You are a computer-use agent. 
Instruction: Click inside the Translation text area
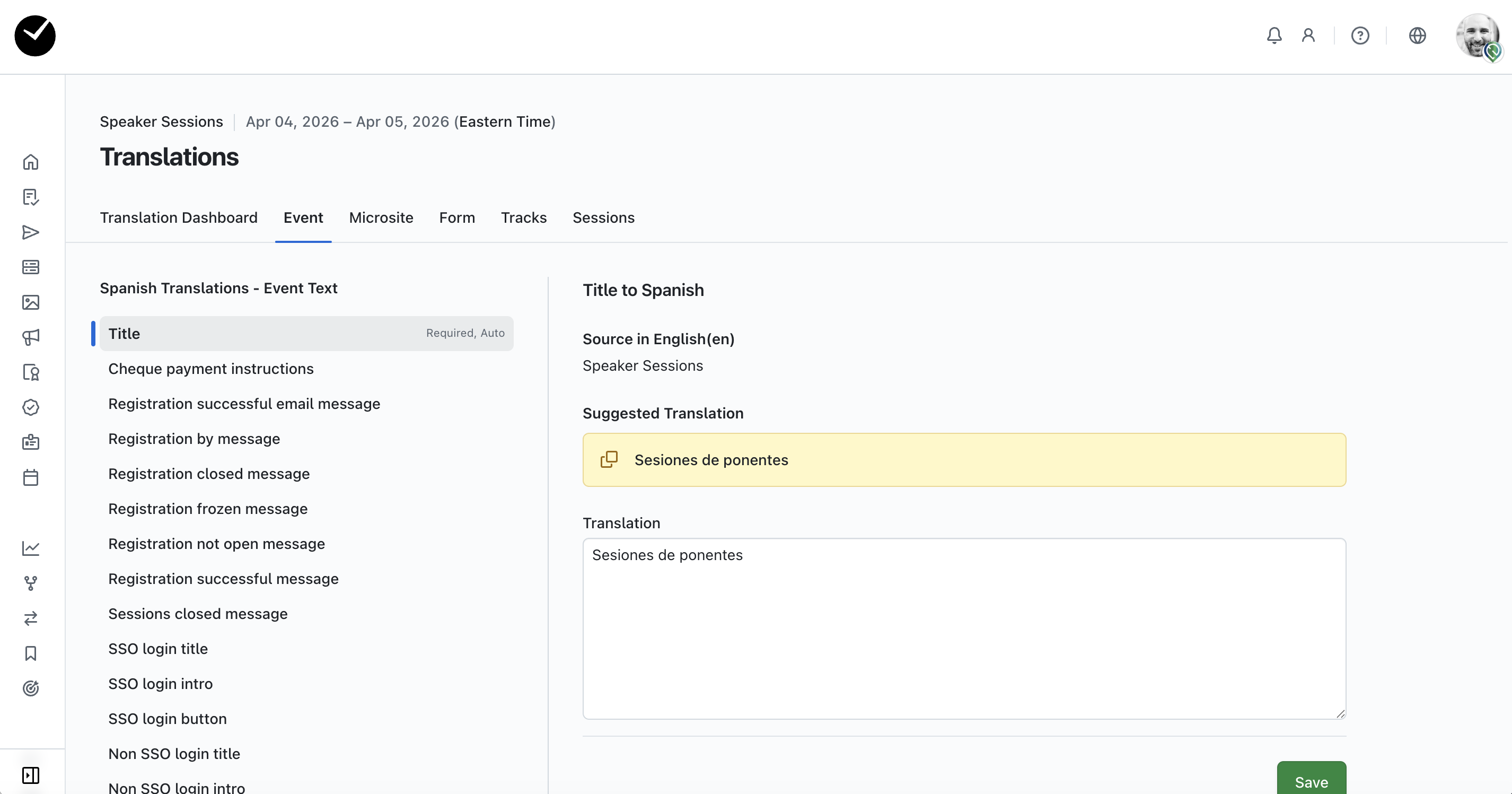point(964,629)
